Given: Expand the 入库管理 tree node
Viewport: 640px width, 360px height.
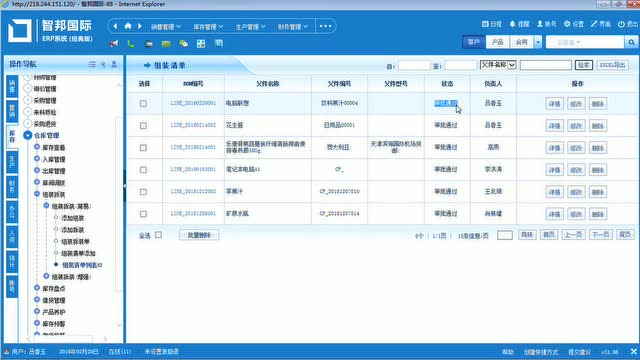Looking at the screenshot, I should click(x=37, y=159).
